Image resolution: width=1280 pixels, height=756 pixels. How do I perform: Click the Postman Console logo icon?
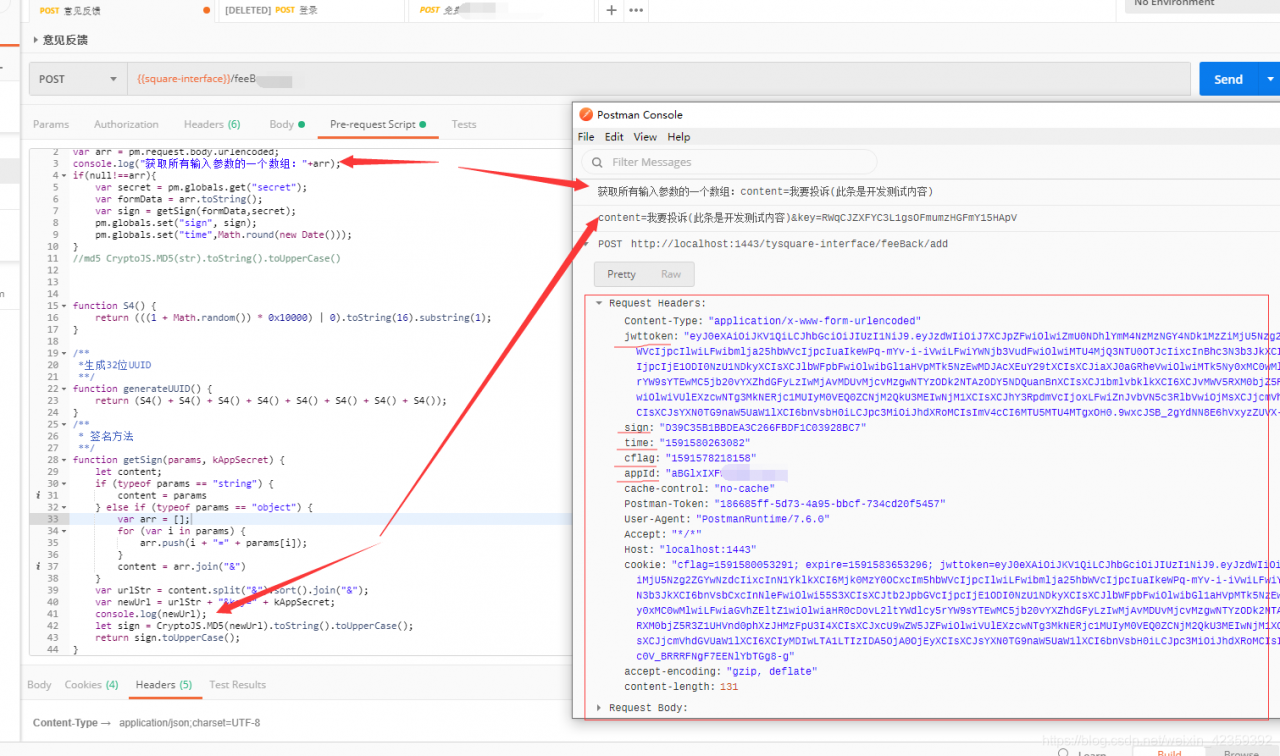[588, 115]
